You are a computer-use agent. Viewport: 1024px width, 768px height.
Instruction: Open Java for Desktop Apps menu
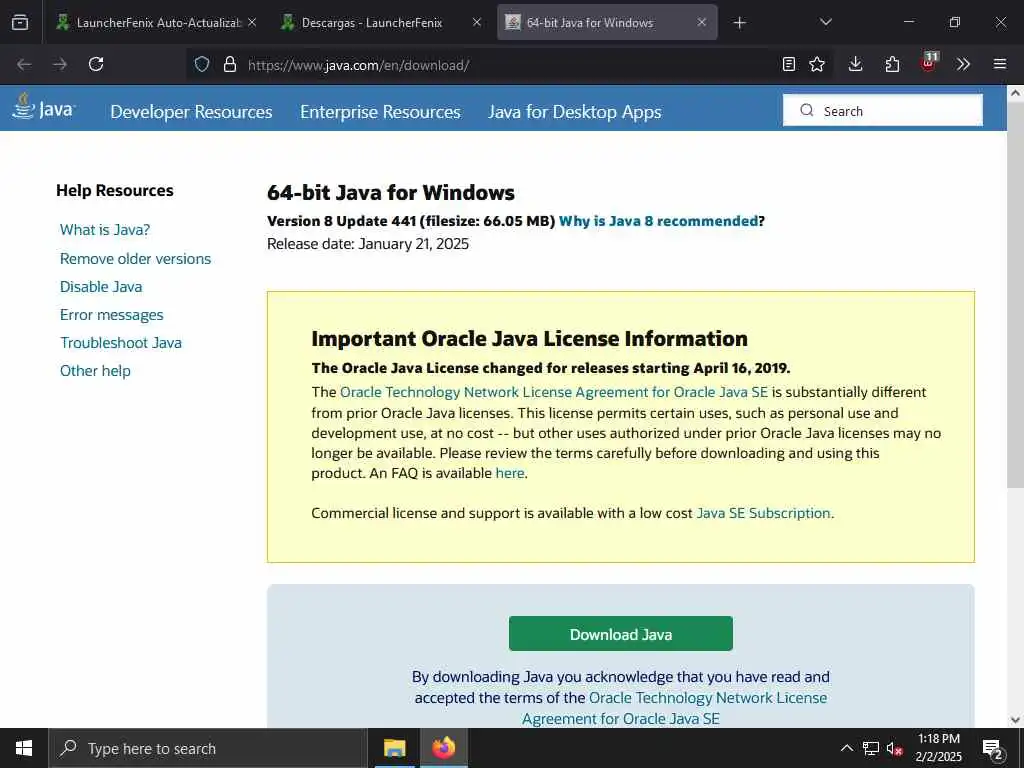575,112
